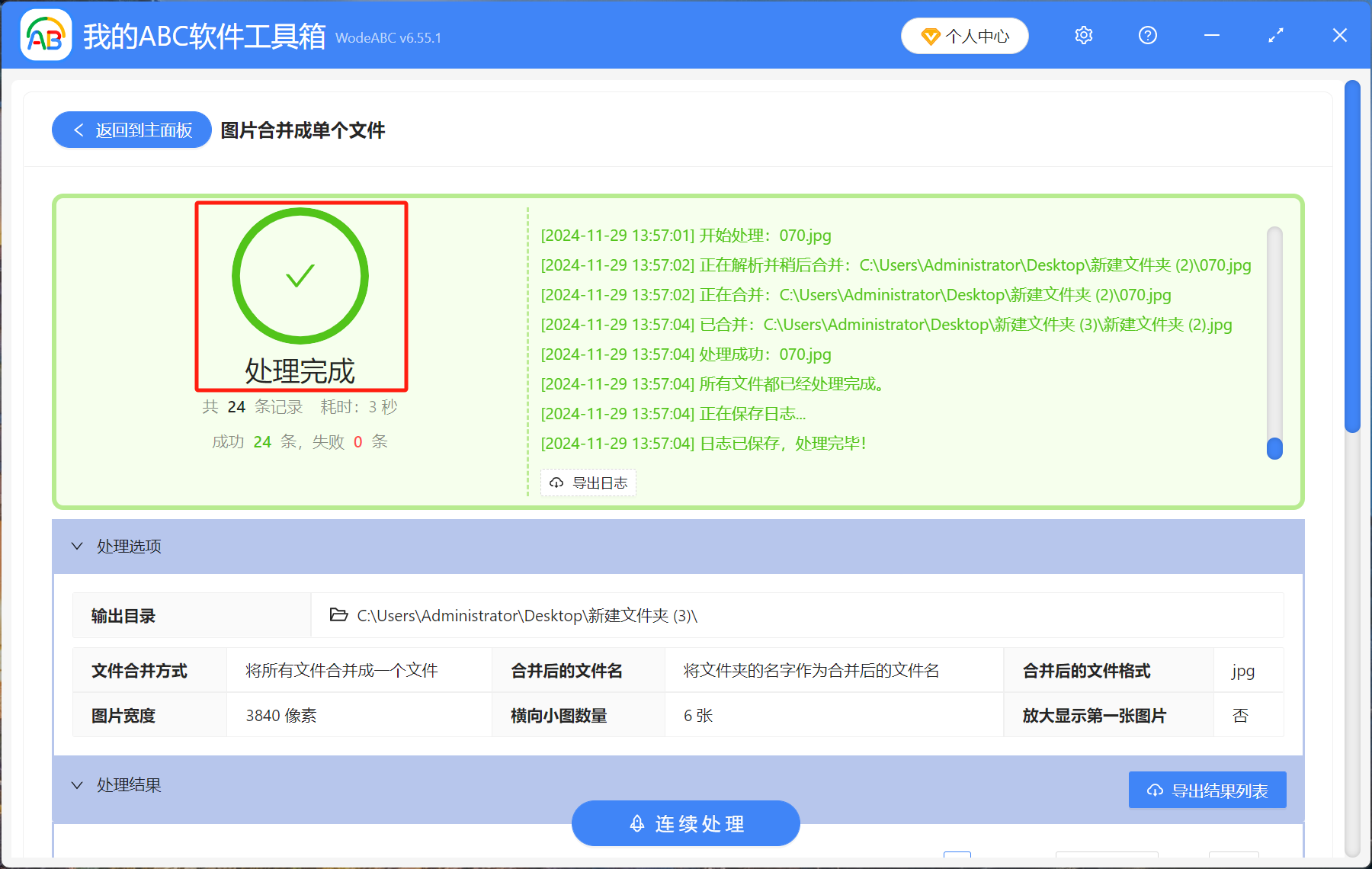This screenshot has width=1372, height=869.
Task: Click the back chevron inside 返回到主面板
Action: point(79,130)
